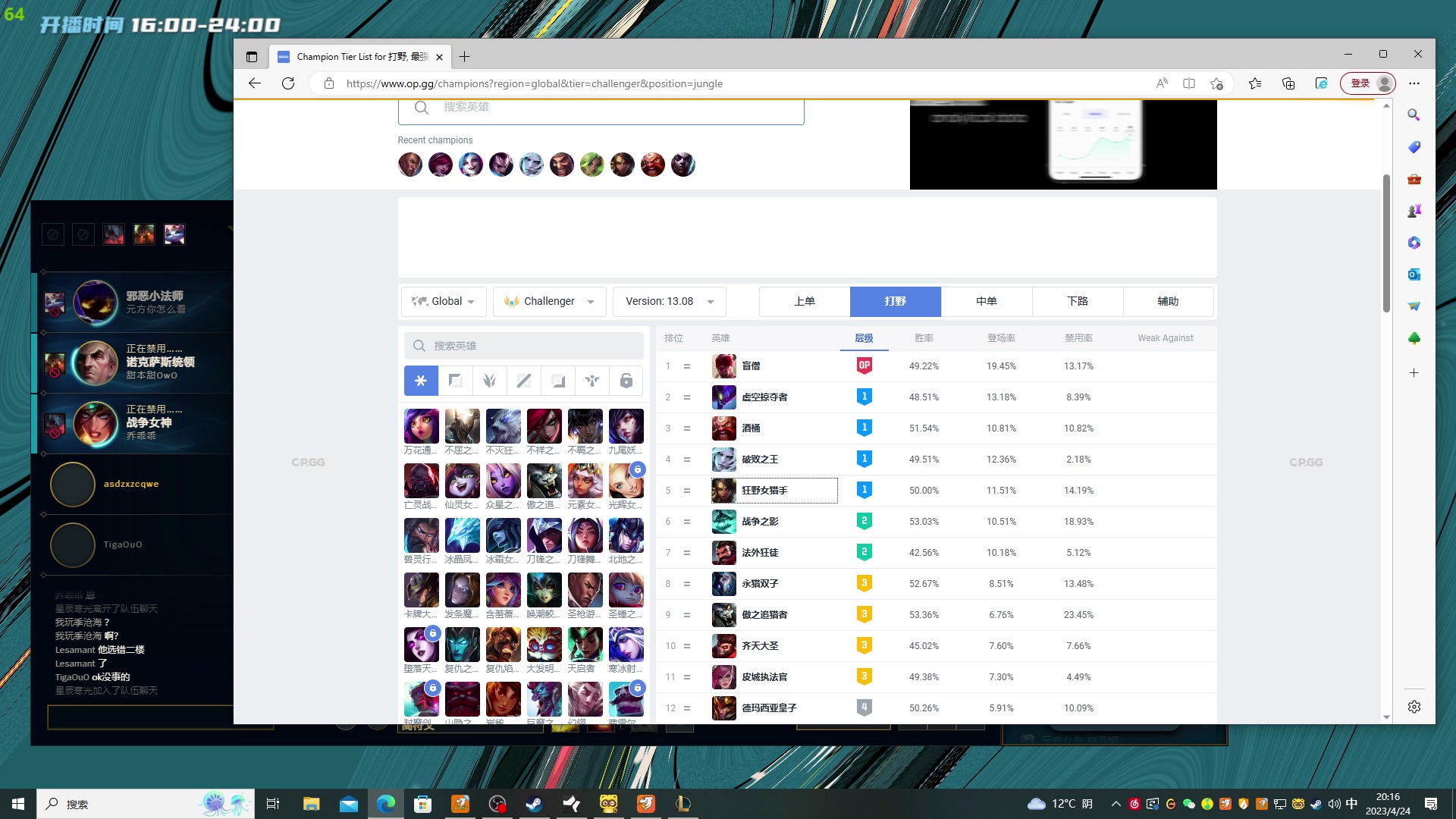Select the jungle role filter icon
1456x819 pixels.
click(x=489, y=381)
